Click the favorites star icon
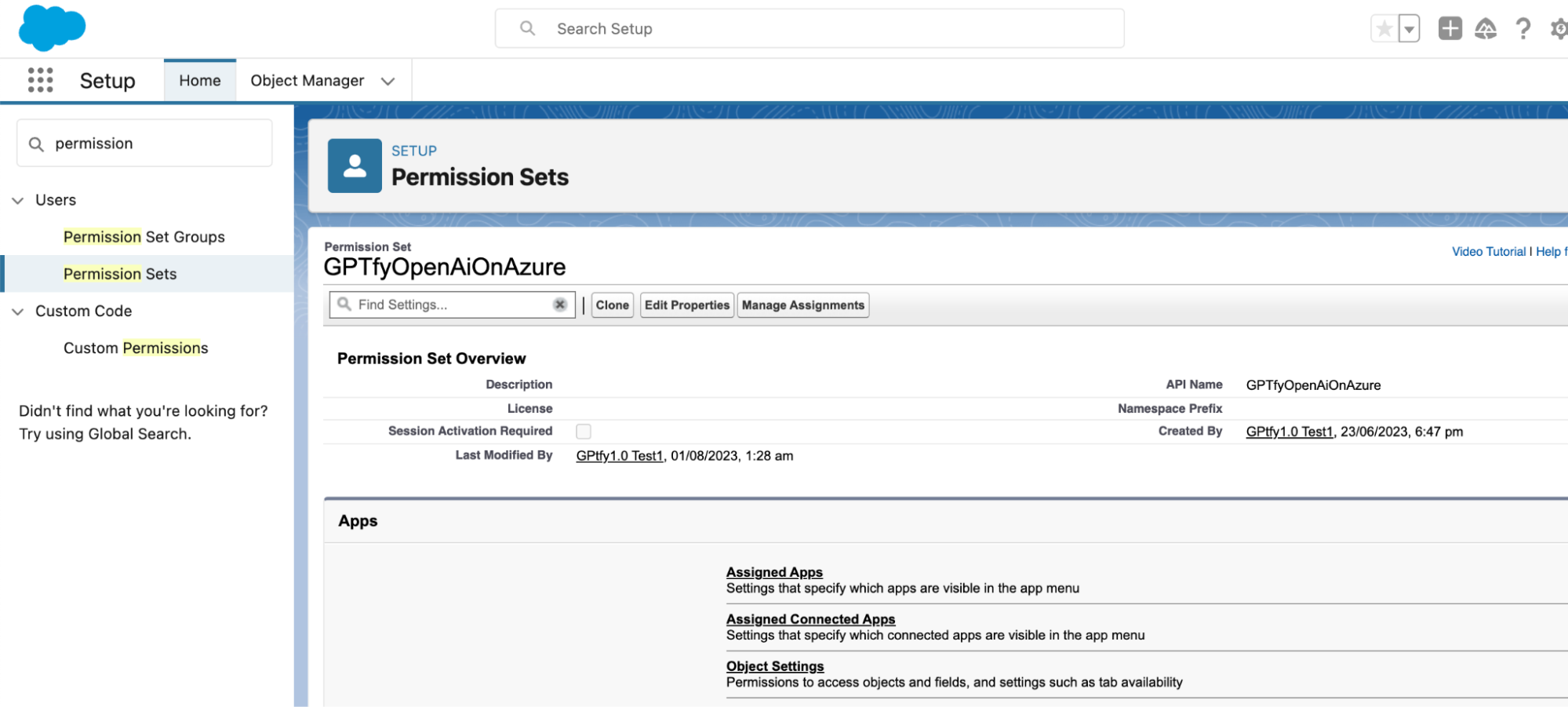 (1384, 29)
